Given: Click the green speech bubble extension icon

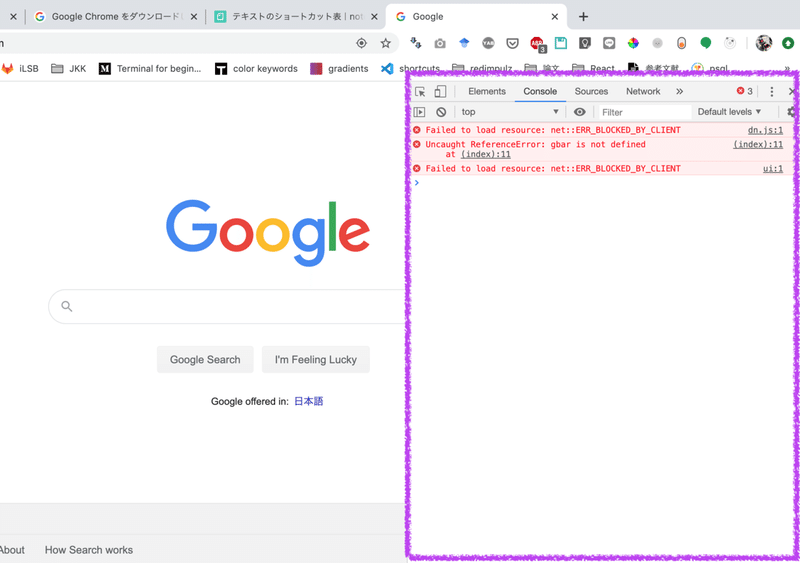Looking at the screenshot, I should [706, 43].
